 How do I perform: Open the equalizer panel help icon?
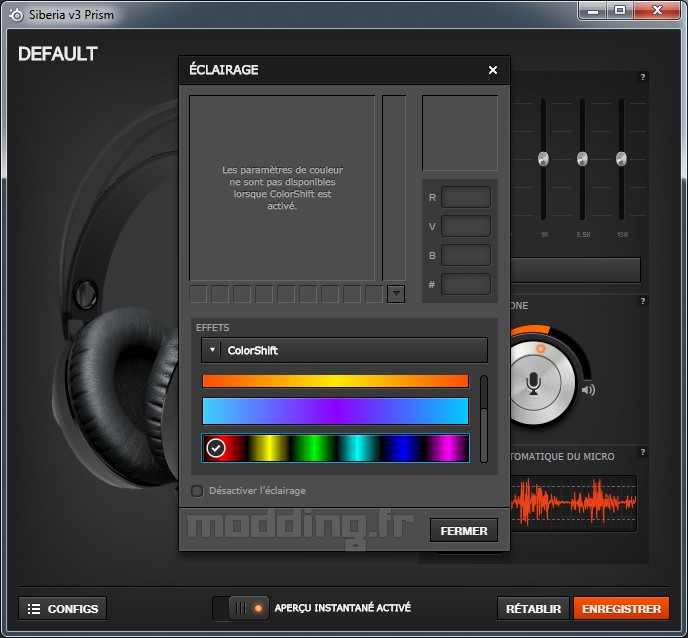(x=642, y=77)
